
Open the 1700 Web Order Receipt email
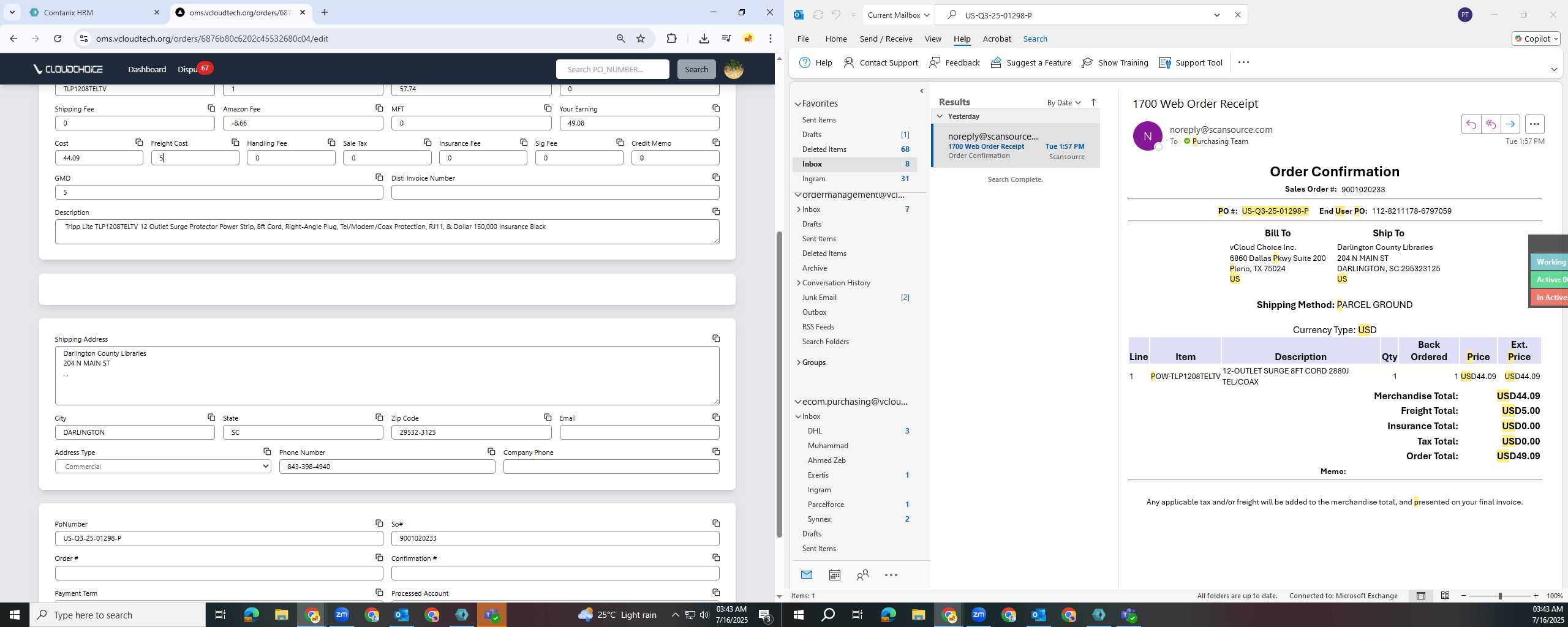pyautogui.click(x=1016, y=146)
